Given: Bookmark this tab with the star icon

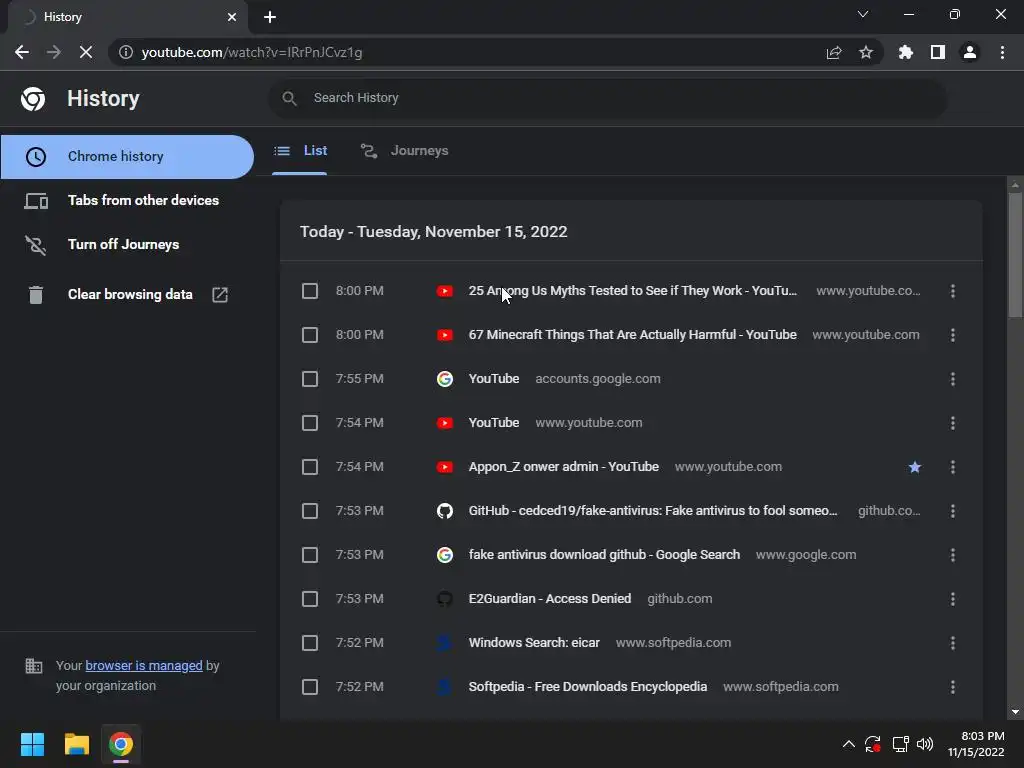Looking at the screenshot, I should pyautogui.click(x=866, y=52).
